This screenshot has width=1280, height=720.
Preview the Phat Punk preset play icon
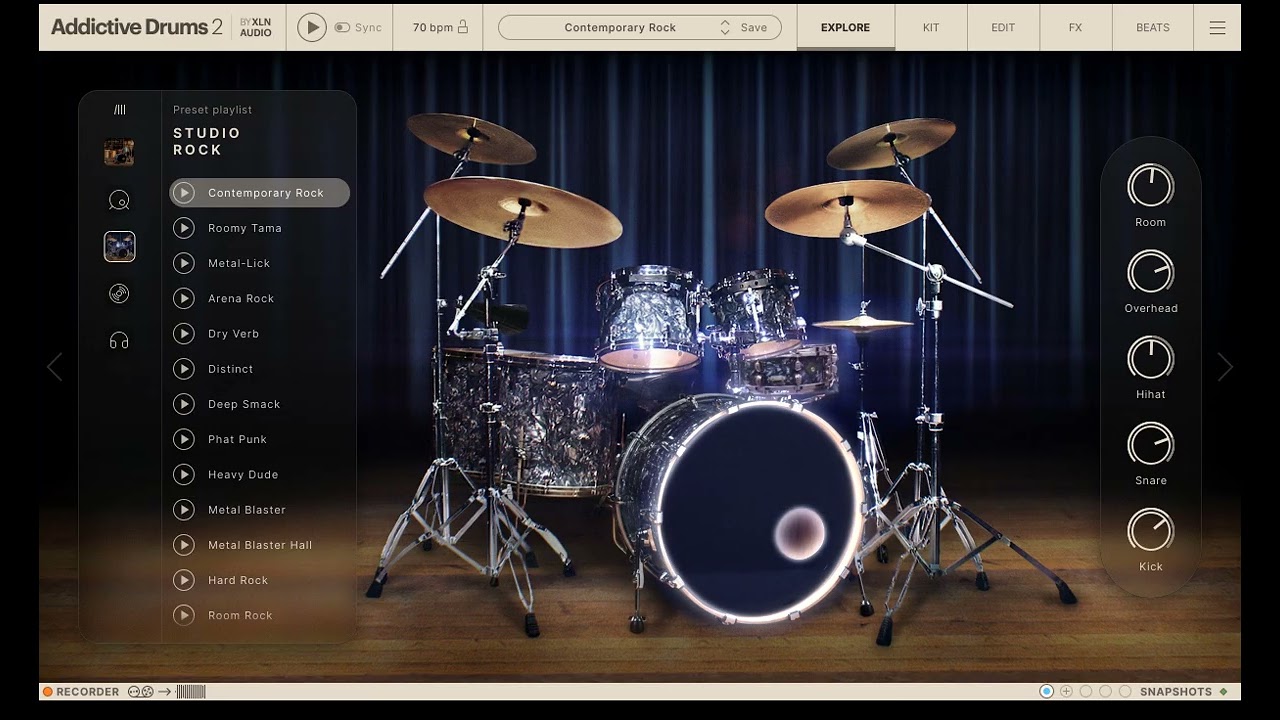click(184, 439)
